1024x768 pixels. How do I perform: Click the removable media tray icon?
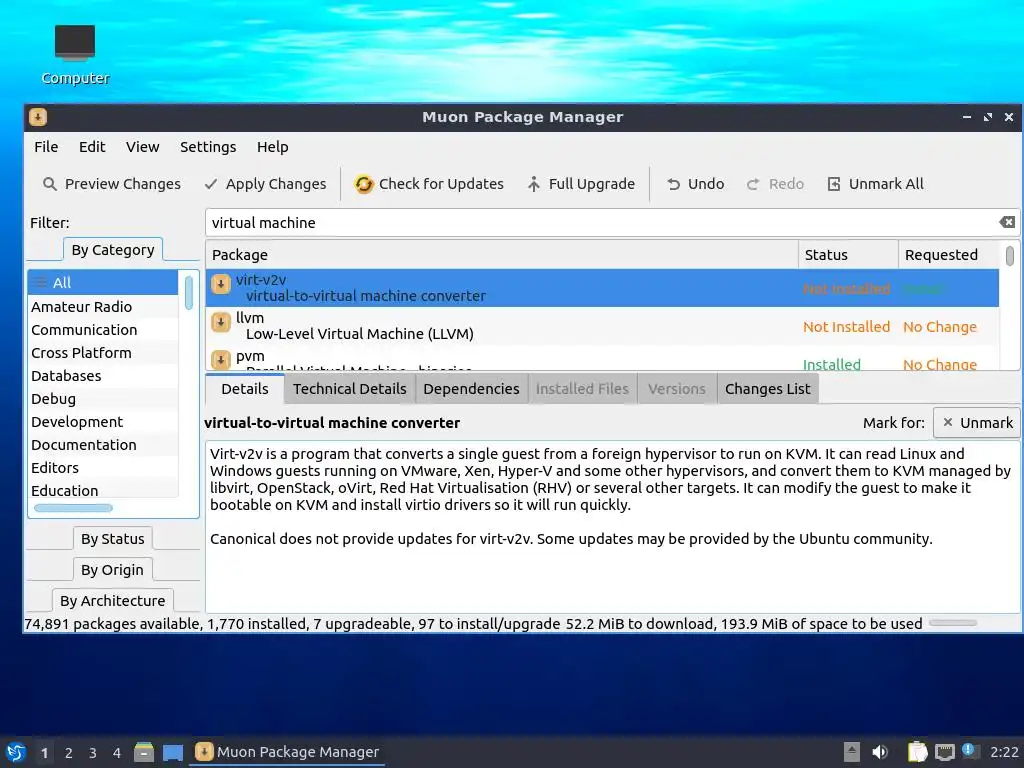(852, 752)
